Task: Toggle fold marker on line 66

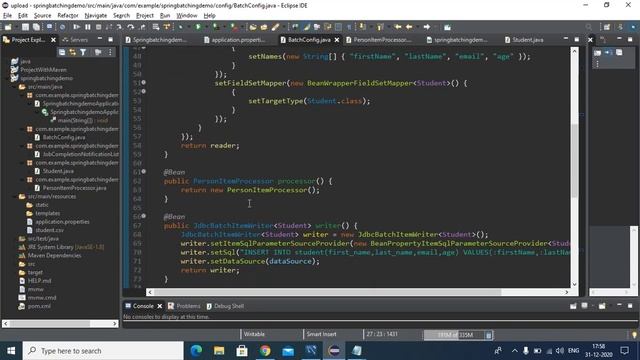Action: (x=144, y=216)
